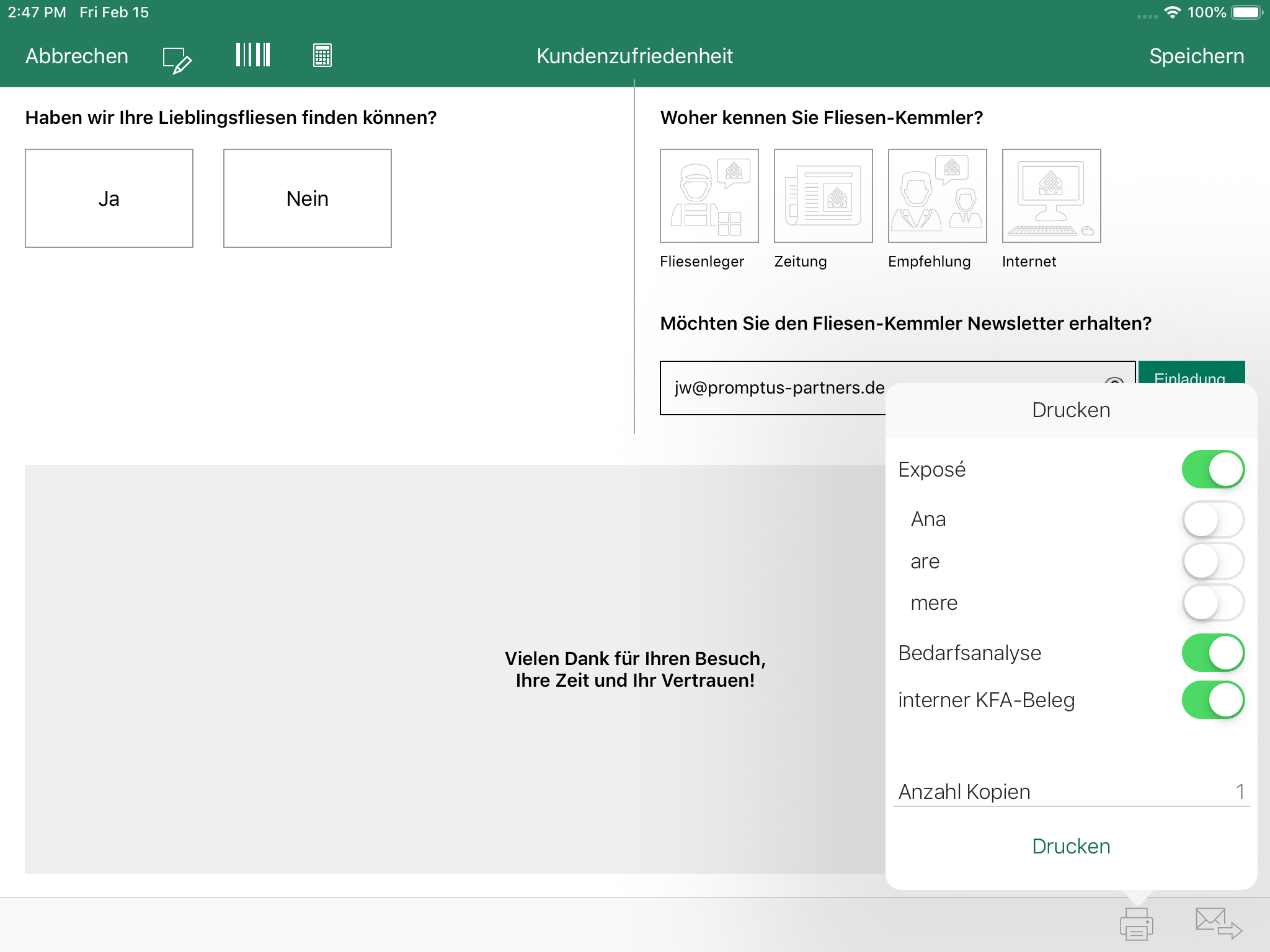Screen dimensions: 1270x952
Task: Select the Internet computer icon
Action: tap(1051, 196)
